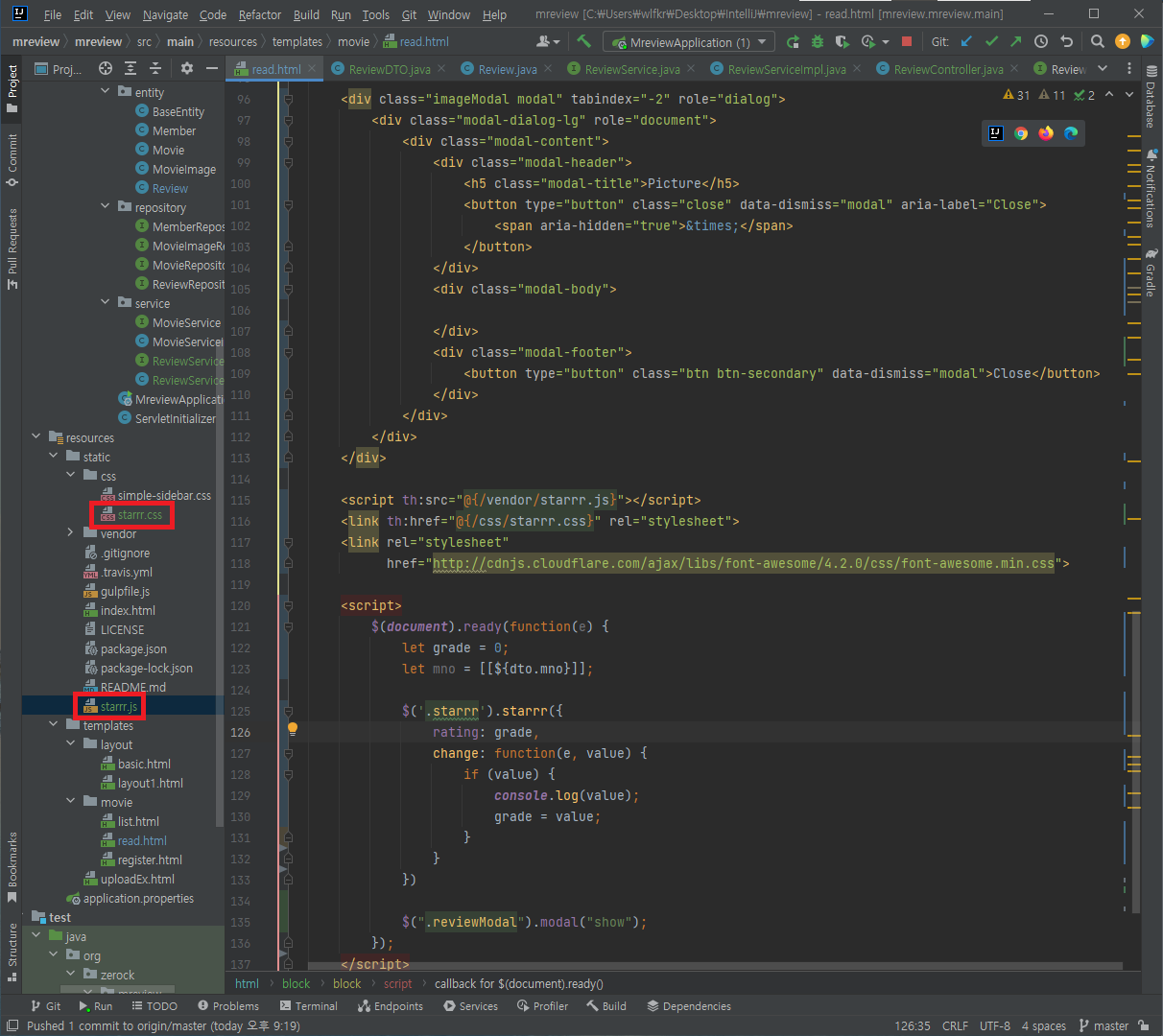Screen dimensions: 1163x1036
Task: Collapse the templates folder
Action: coord(54,724)
